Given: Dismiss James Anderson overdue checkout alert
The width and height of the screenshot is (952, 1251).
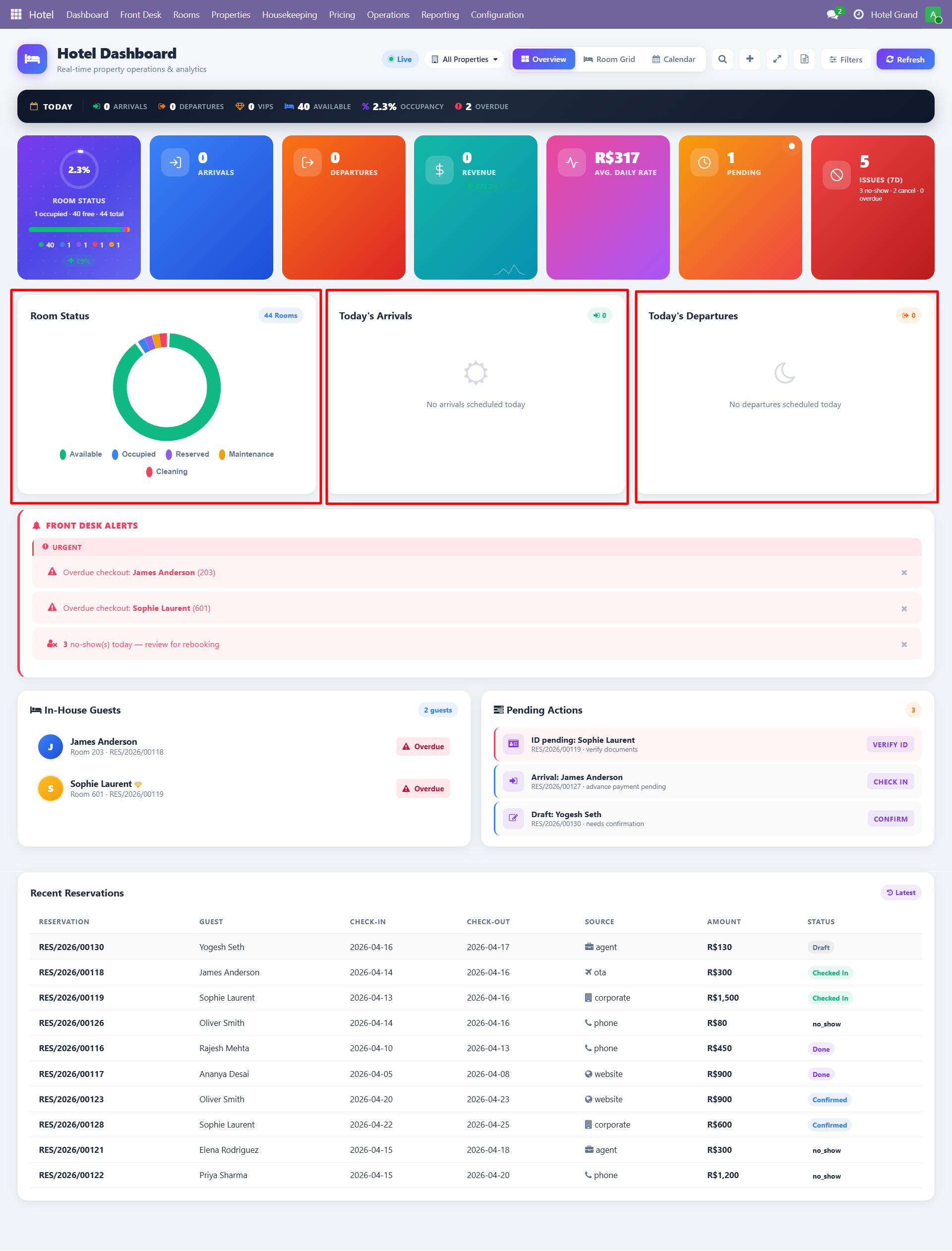Looking at the screenshot, I should 904,572.
